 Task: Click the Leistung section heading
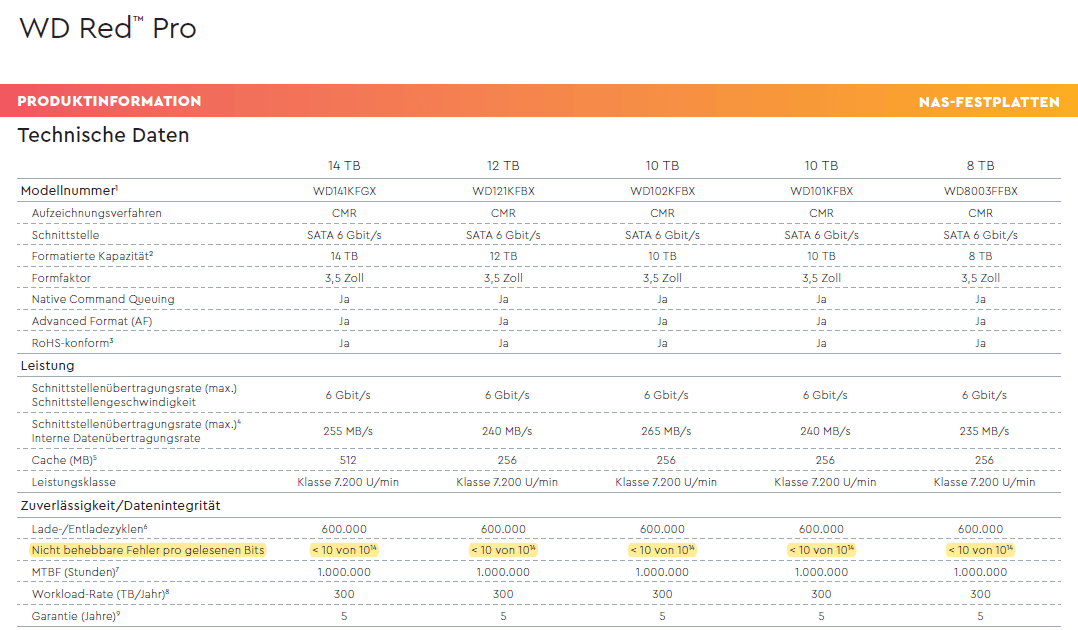(x=47, y=366)
